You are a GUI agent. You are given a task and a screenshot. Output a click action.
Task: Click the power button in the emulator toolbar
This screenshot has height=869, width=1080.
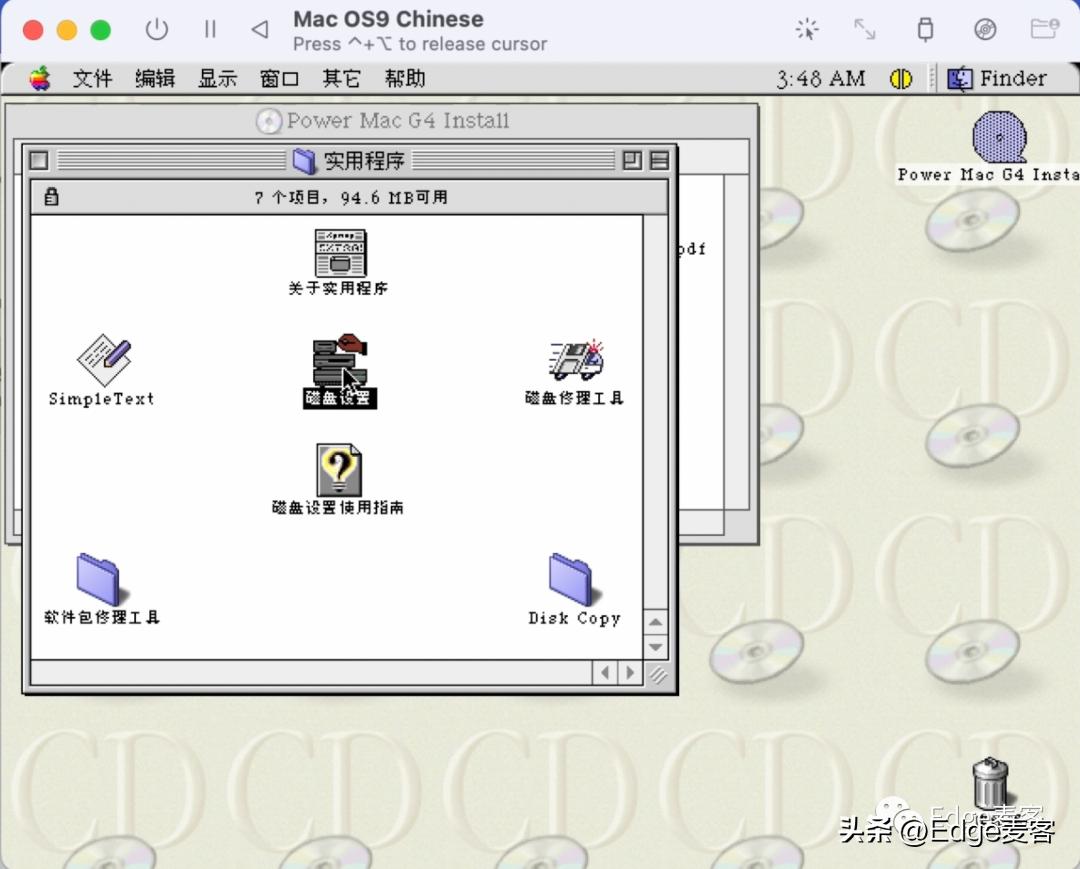(x=157, y=29)
